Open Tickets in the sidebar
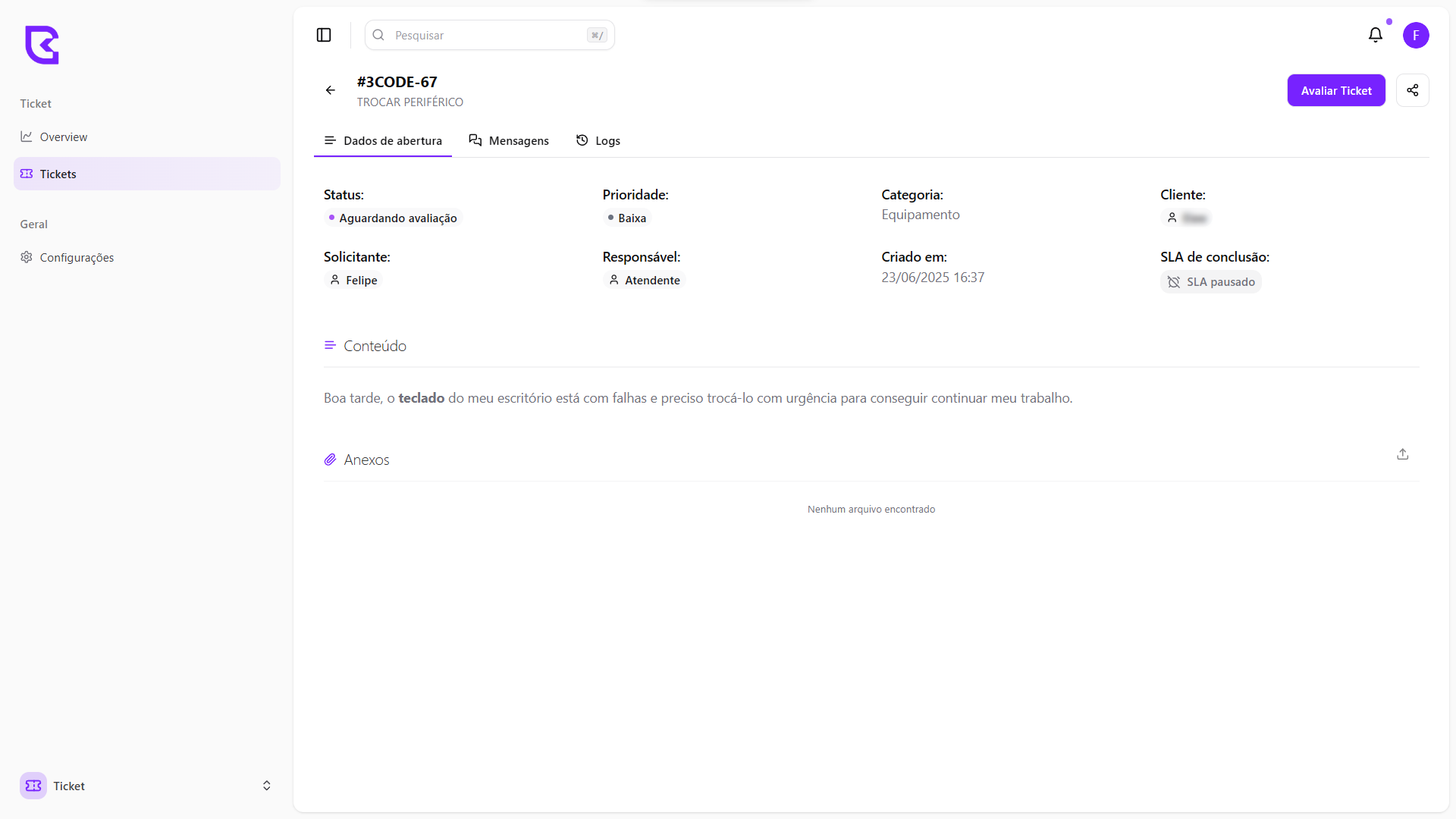 pyautogui.click(x=58, y=174)
